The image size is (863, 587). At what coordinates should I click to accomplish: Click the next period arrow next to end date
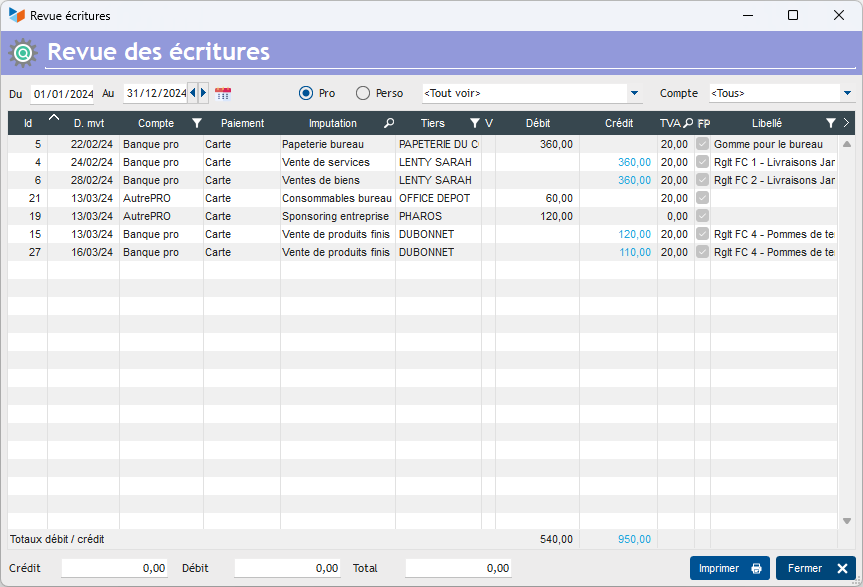(203, 93)
